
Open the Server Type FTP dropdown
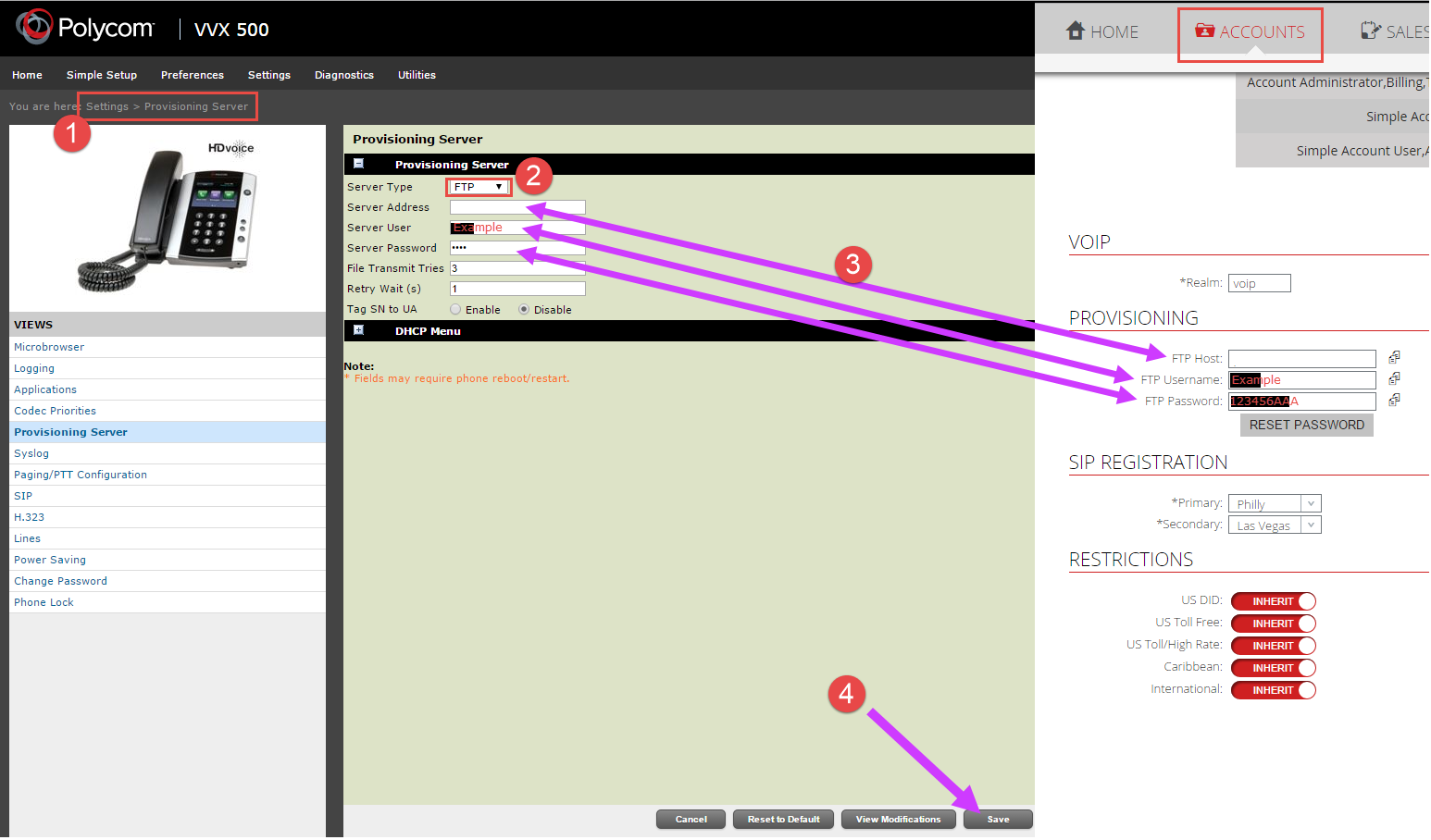coord(479,187)
